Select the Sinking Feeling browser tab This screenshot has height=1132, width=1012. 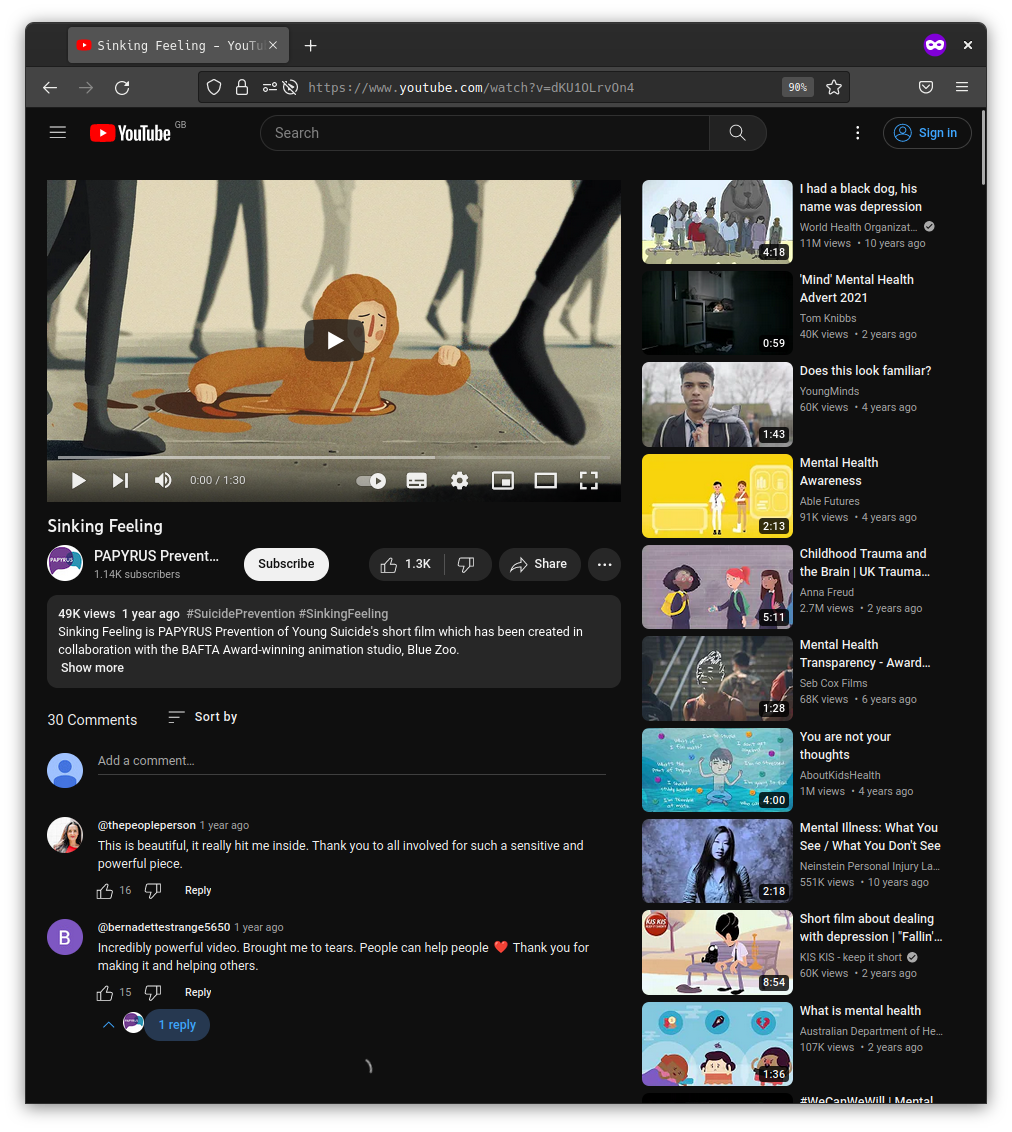coord(178,45)
